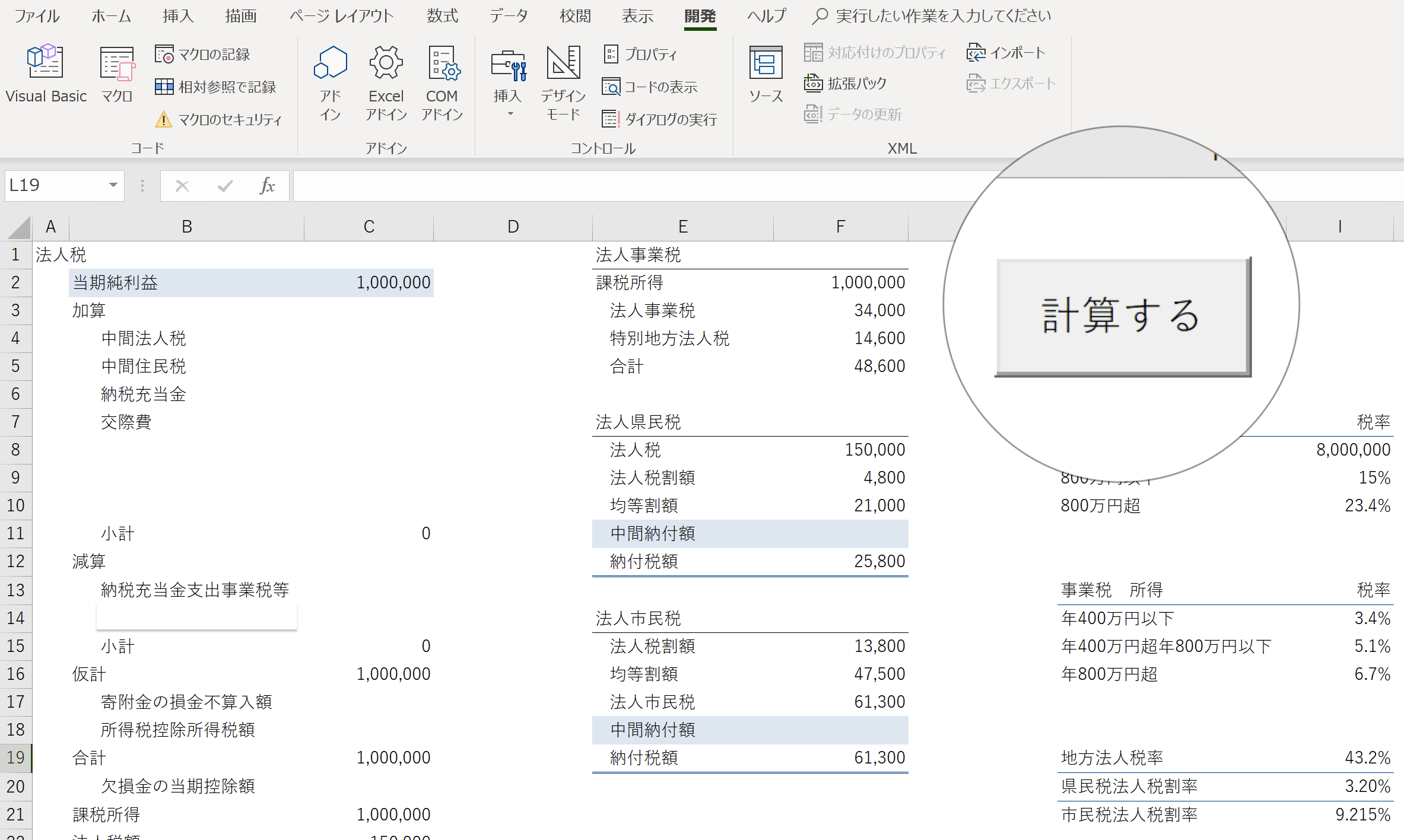
Task: Switch to the 表示 tab
Action: pos(637,16)
